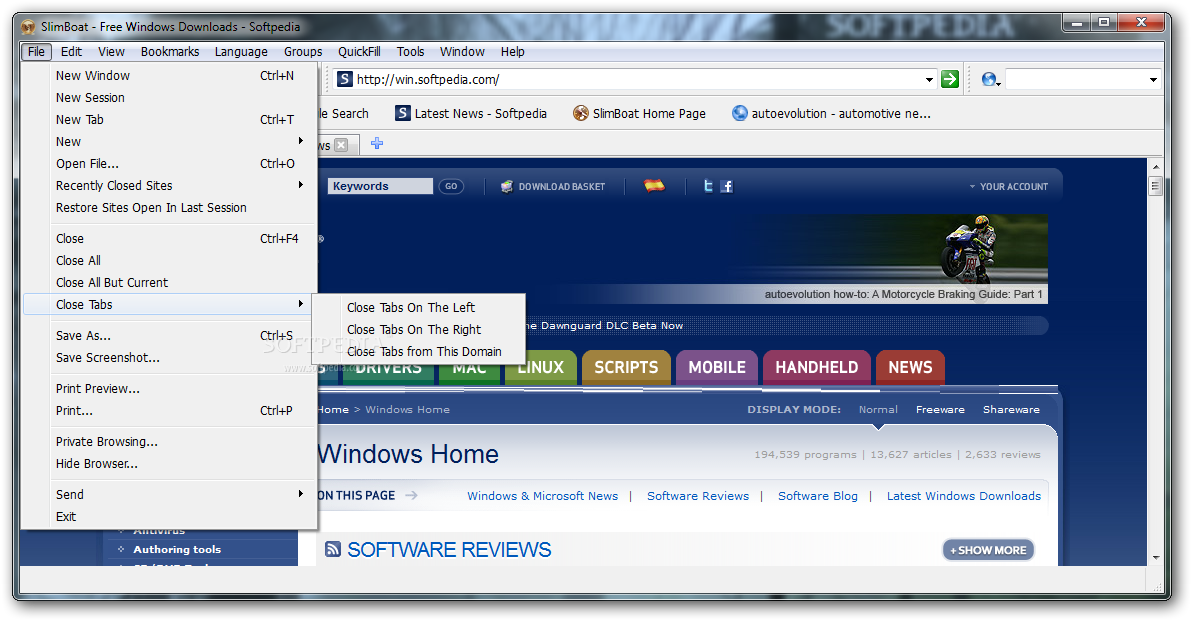Open the Language menu
Screen dimensions: 1192x621
(241, 52)
